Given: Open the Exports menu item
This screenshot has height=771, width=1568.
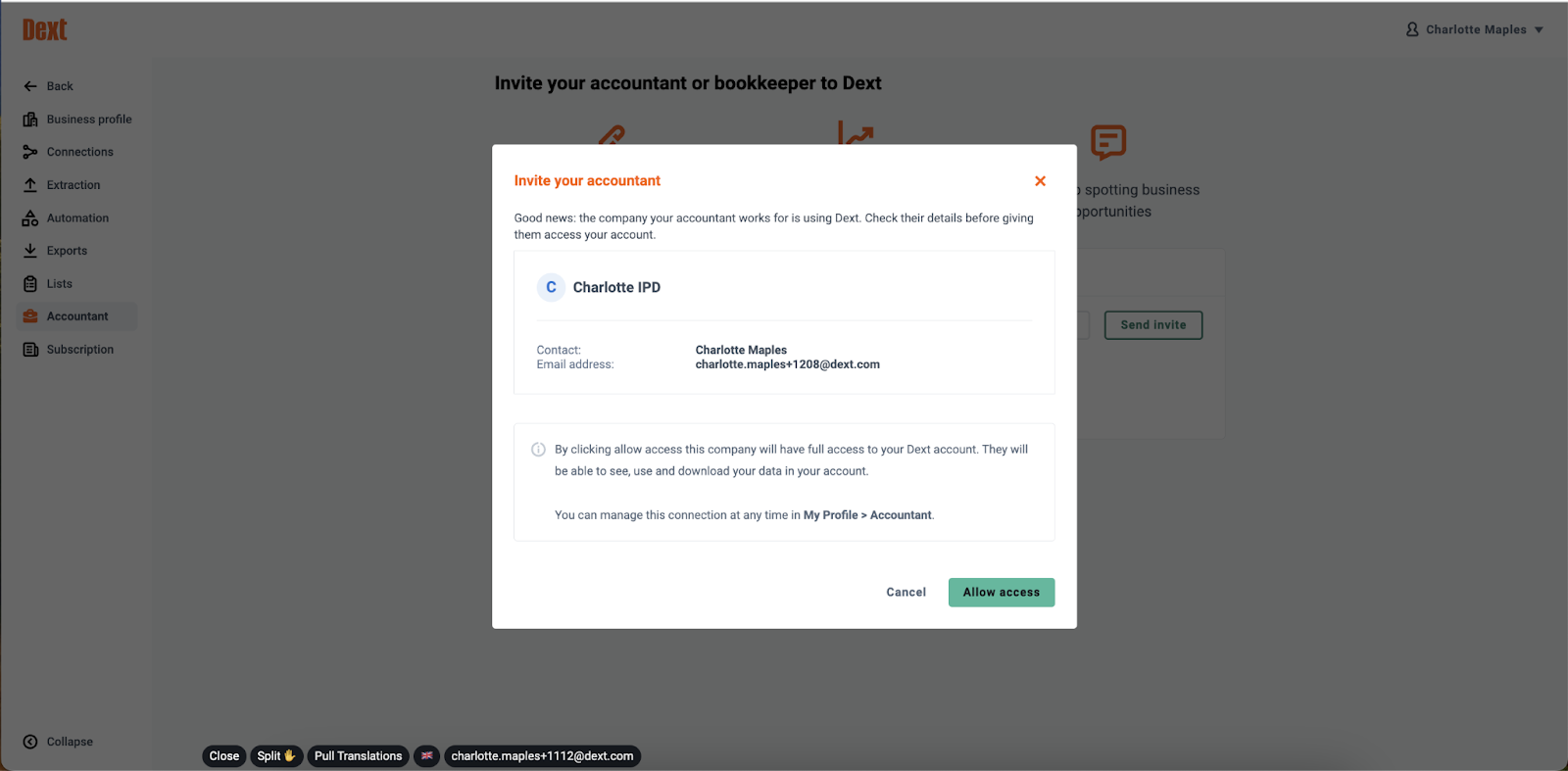Looking at the screenshot, I should click(x=67, y=251).
